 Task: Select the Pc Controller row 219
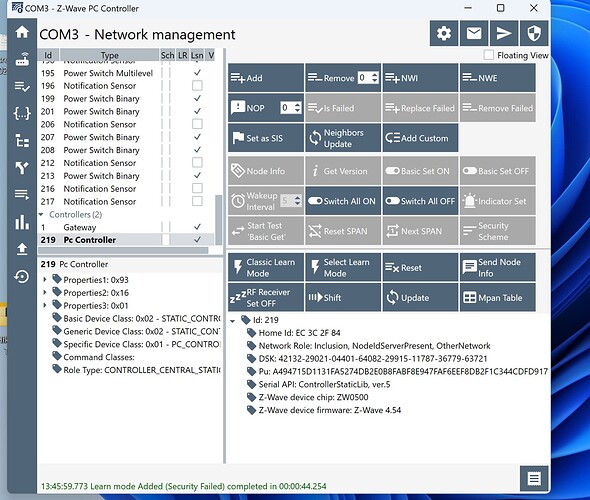(126, 240)
